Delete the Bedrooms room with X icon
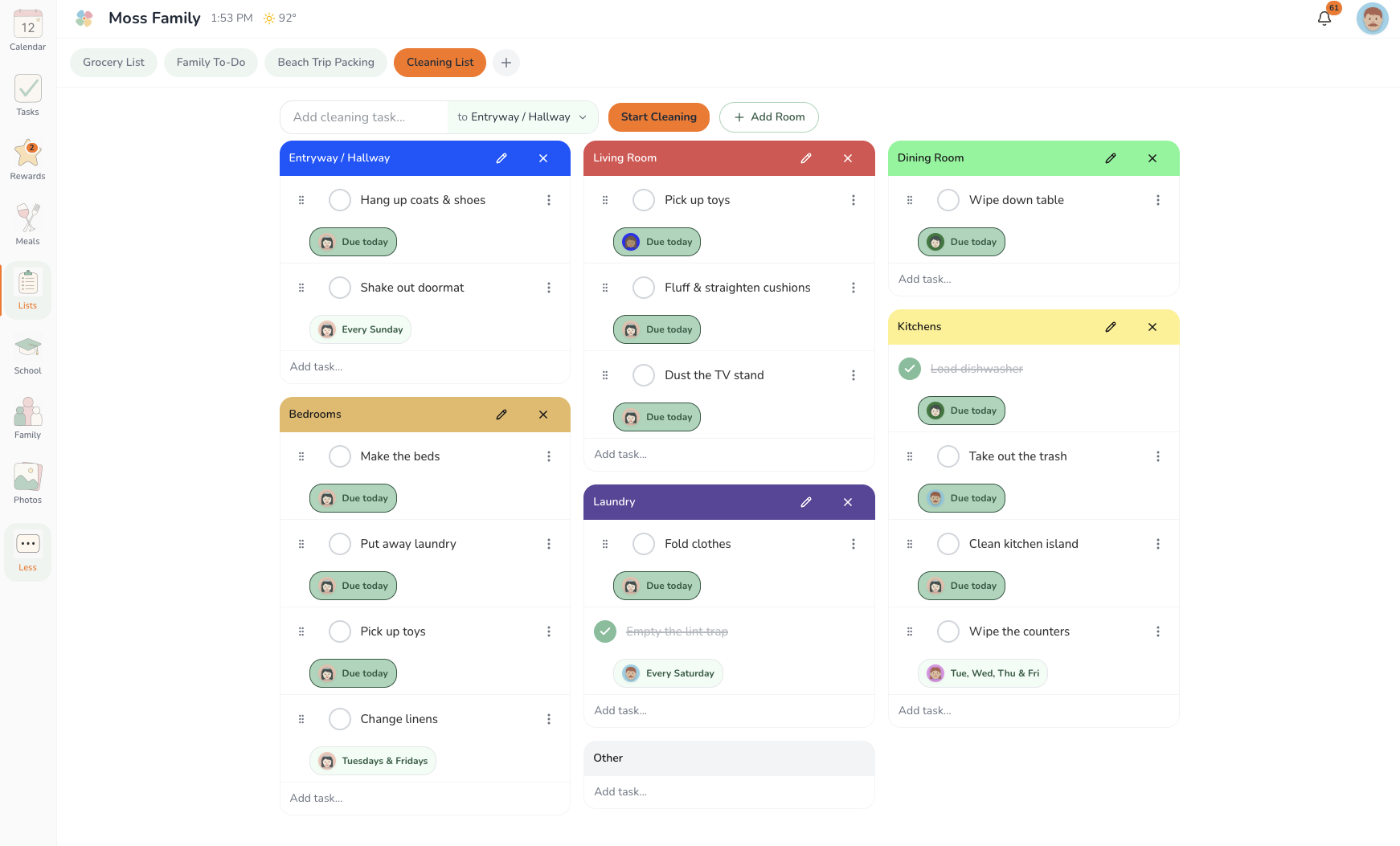1400x846 pixels. (543, 415)
